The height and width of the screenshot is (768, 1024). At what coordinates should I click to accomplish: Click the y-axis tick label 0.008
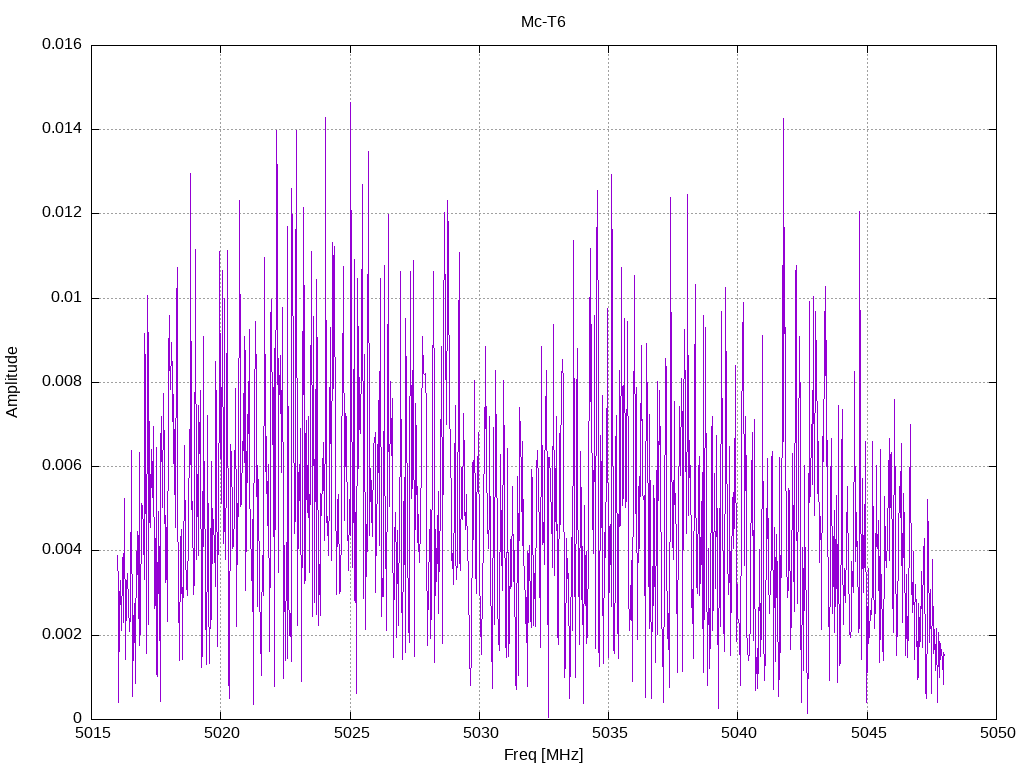tap(62, 382)
